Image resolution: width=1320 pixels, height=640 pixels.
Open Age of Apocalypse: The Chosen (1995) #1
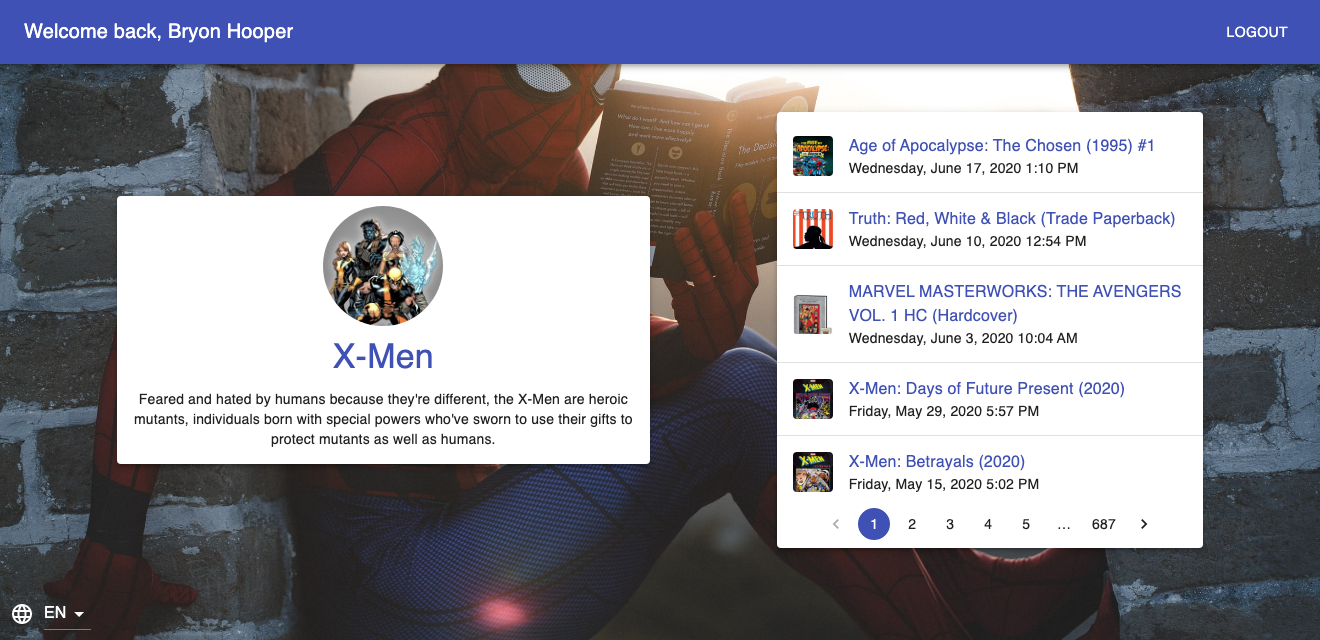tap(1001, 145)
